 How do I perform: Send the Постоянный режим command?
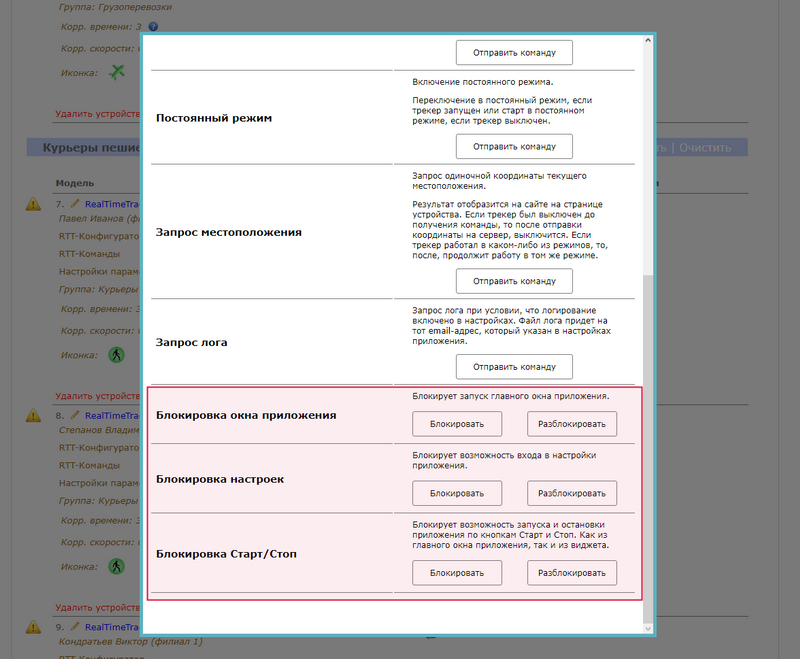tap(514, 146)
